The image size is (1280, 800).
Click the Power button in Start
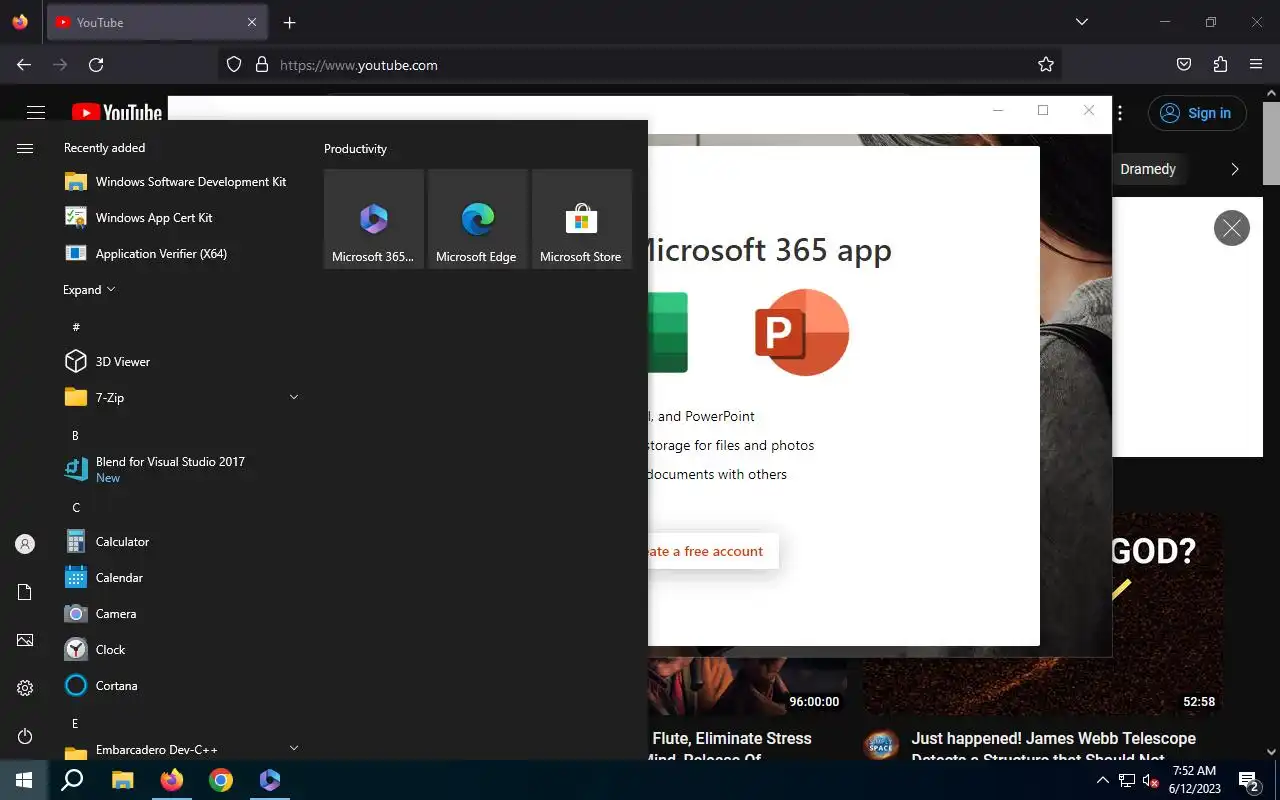coord(25,736)
